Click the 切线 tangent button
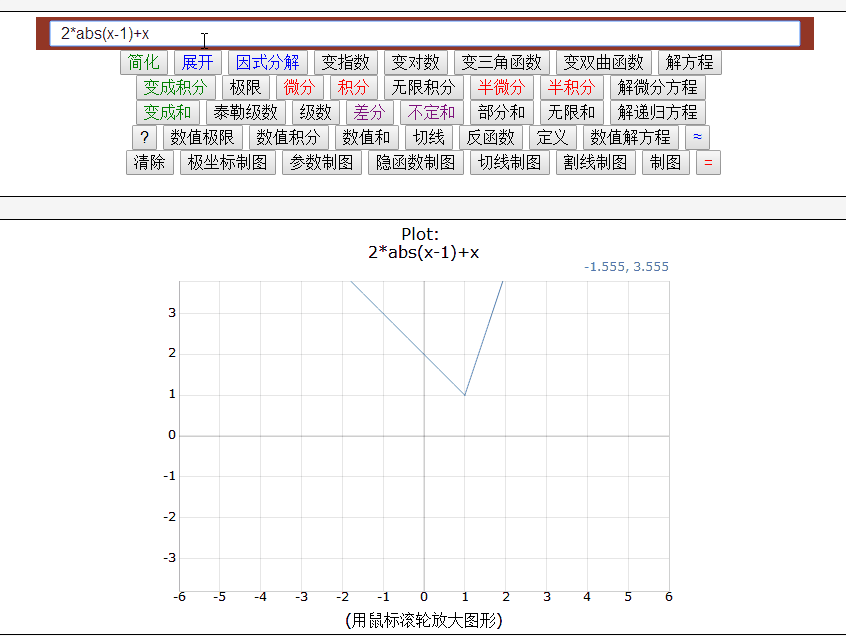846x636 pixels. pyautogui.click(x=428, y=138)
